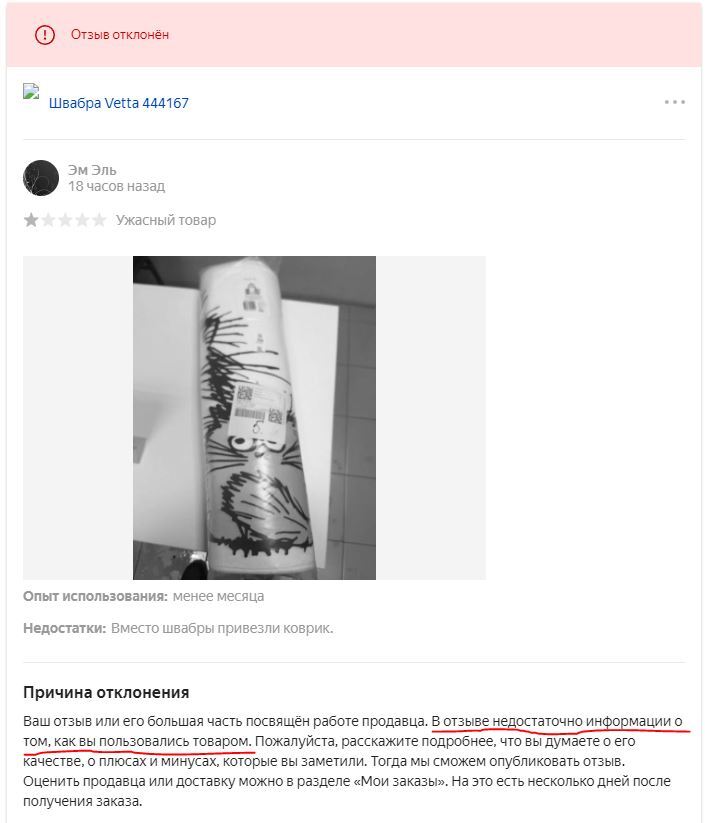Click the Эм Эль user avatar

41,178
